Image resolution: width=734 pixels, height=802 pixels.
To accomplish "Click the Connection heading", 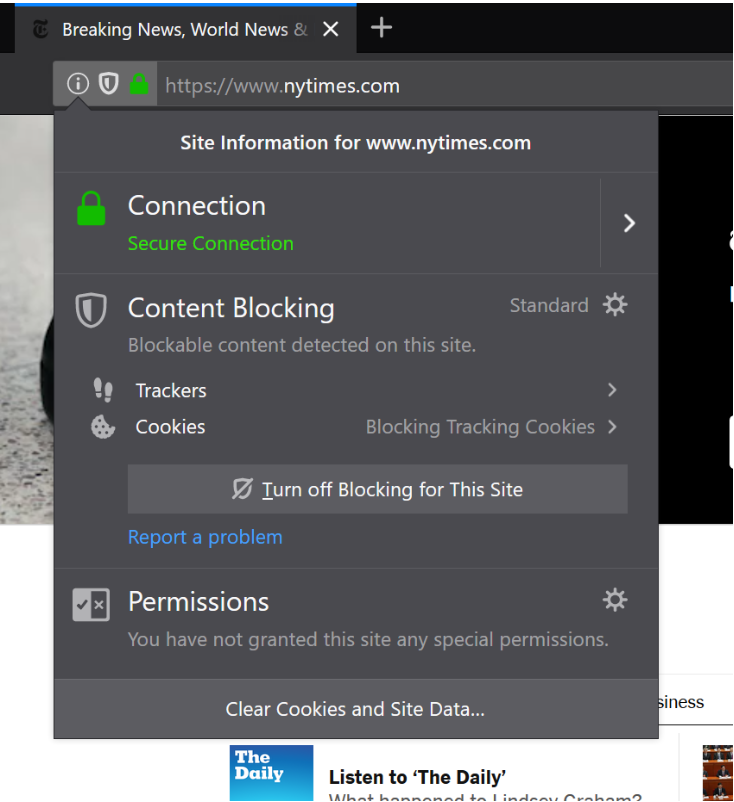I will point(197,206).
